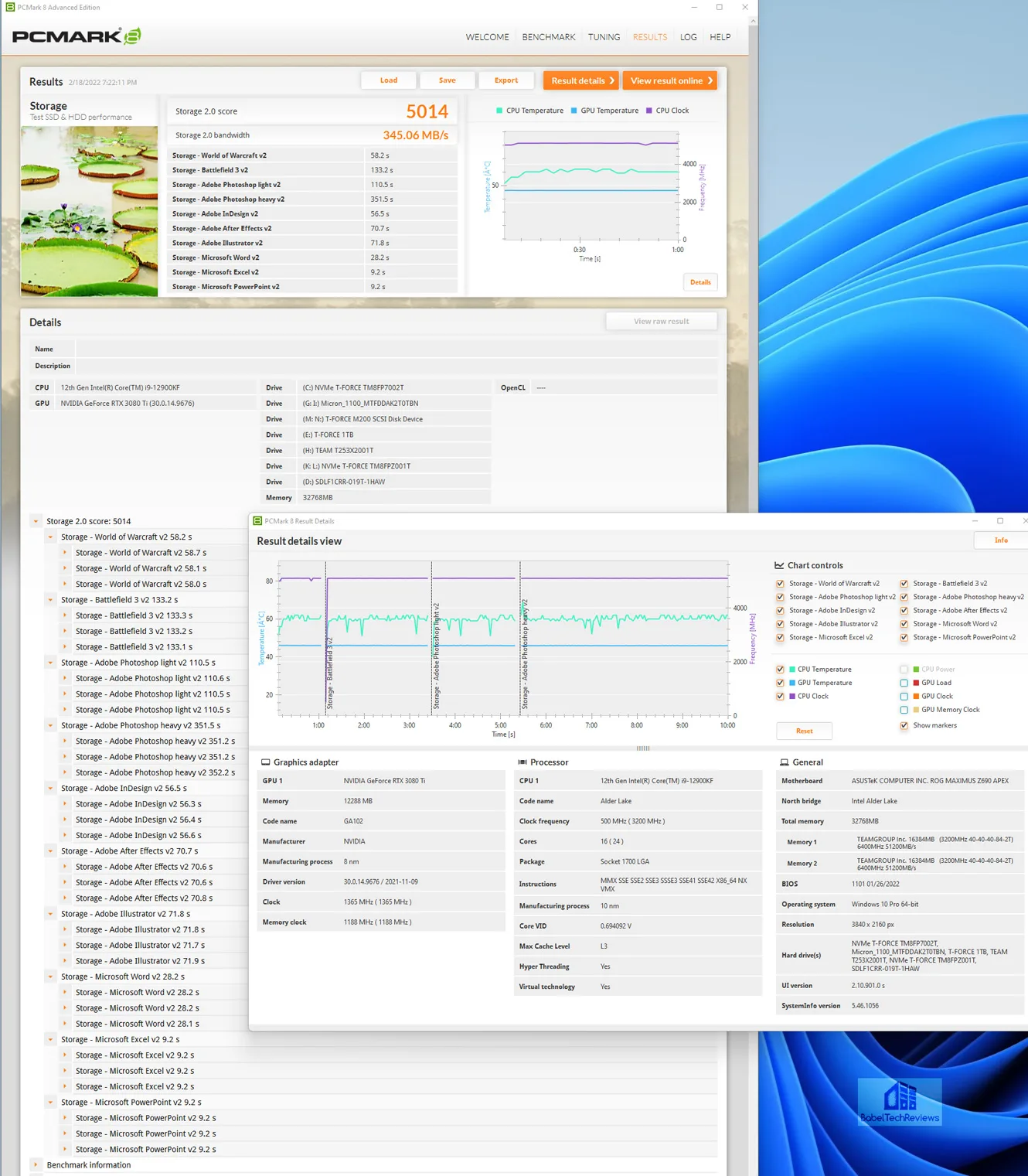Open the HELP tab

click(x=720, y=37)
